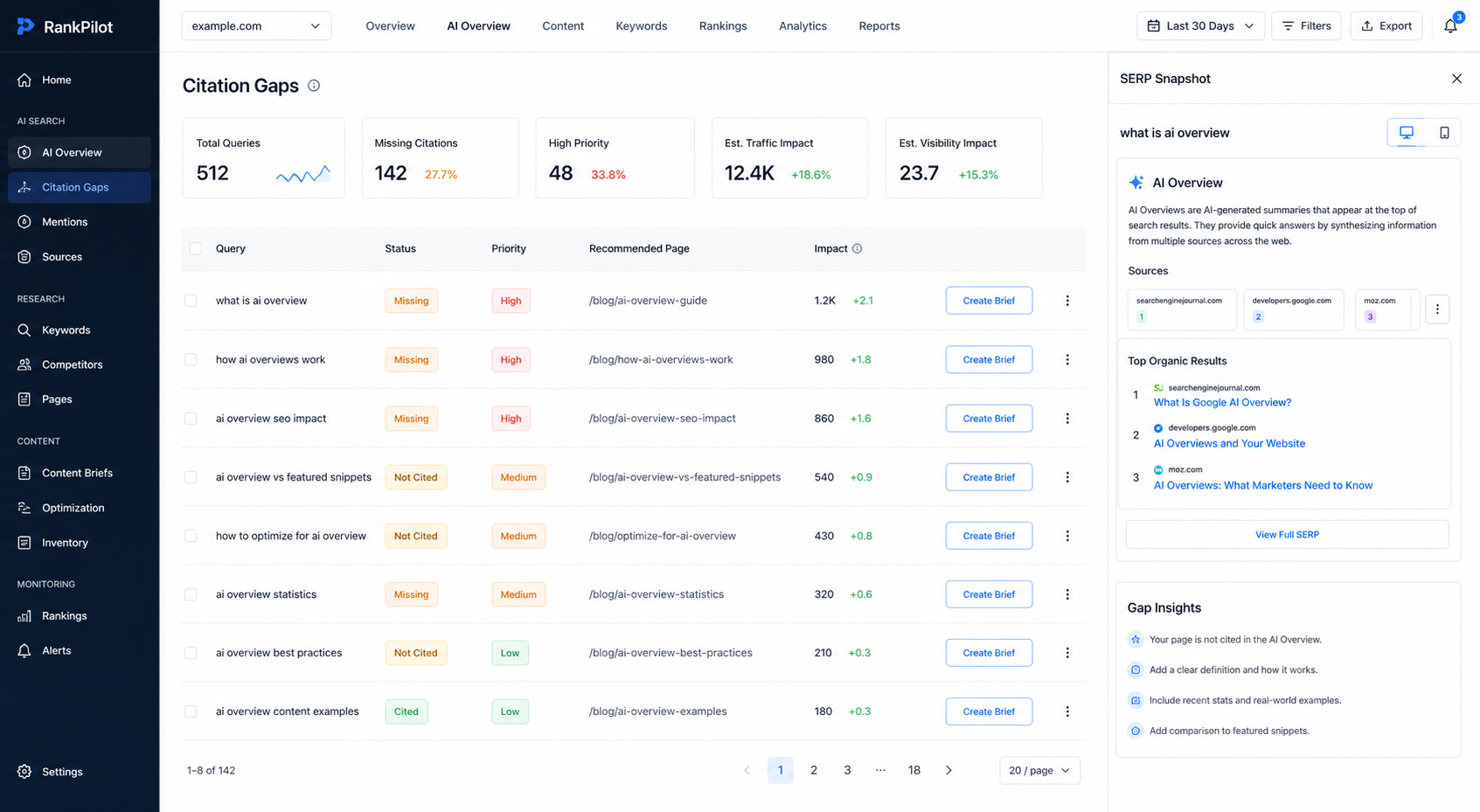Viewport: 1480px width, 812px height.
Task: Click the RankPilot logo icon
Action: 25,26
